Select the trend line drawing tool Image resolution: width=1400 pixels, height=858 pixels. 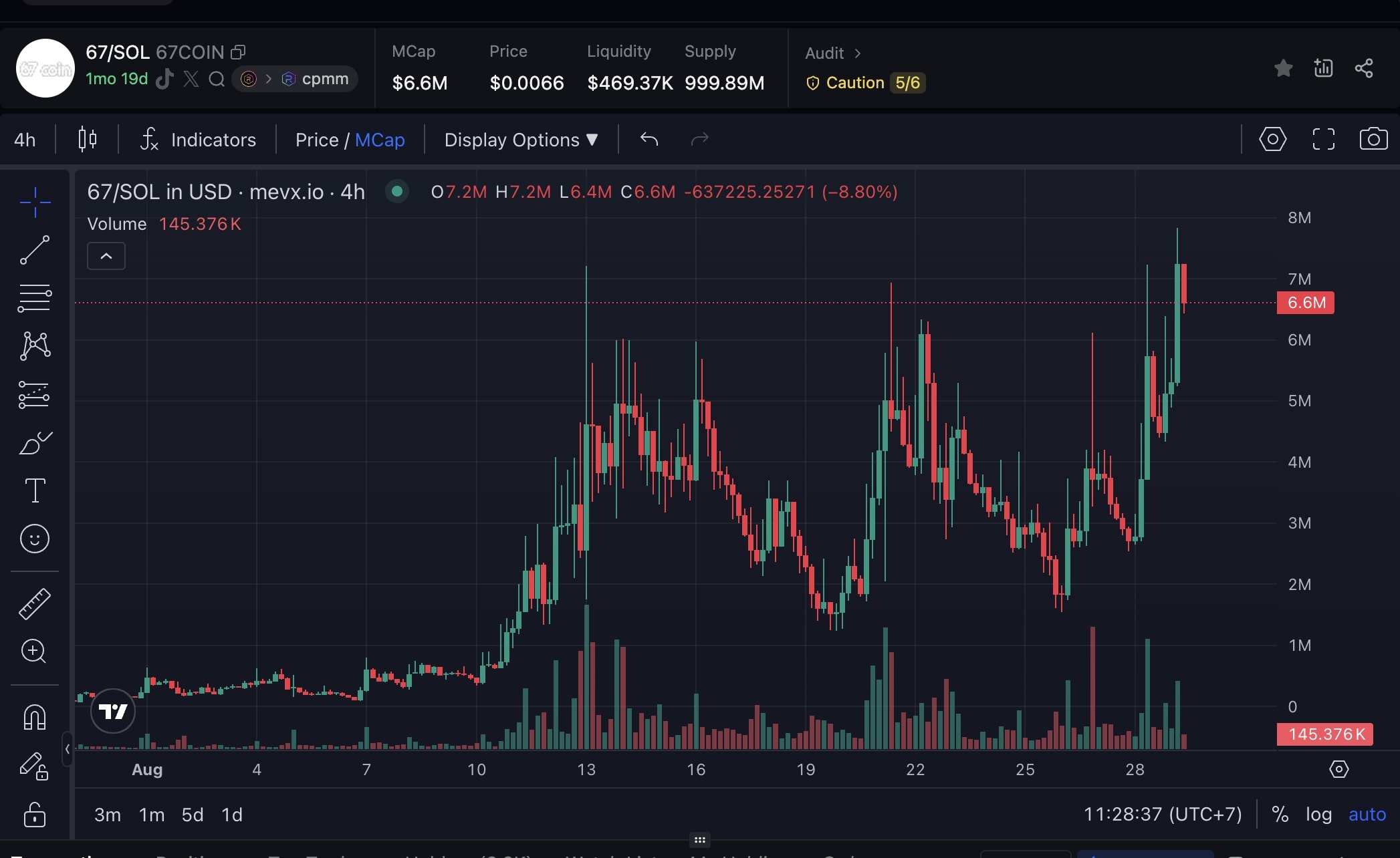tap(35, 250)
